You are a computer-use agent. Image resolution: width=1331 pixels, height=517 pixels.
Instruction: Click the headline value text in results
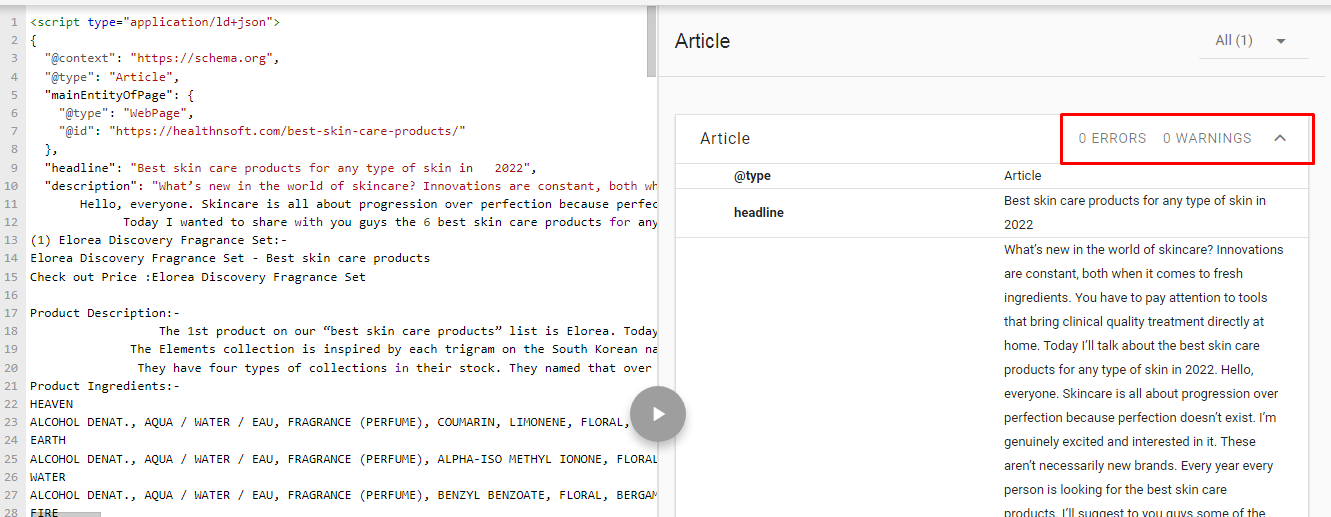(x=1134, y=212)
